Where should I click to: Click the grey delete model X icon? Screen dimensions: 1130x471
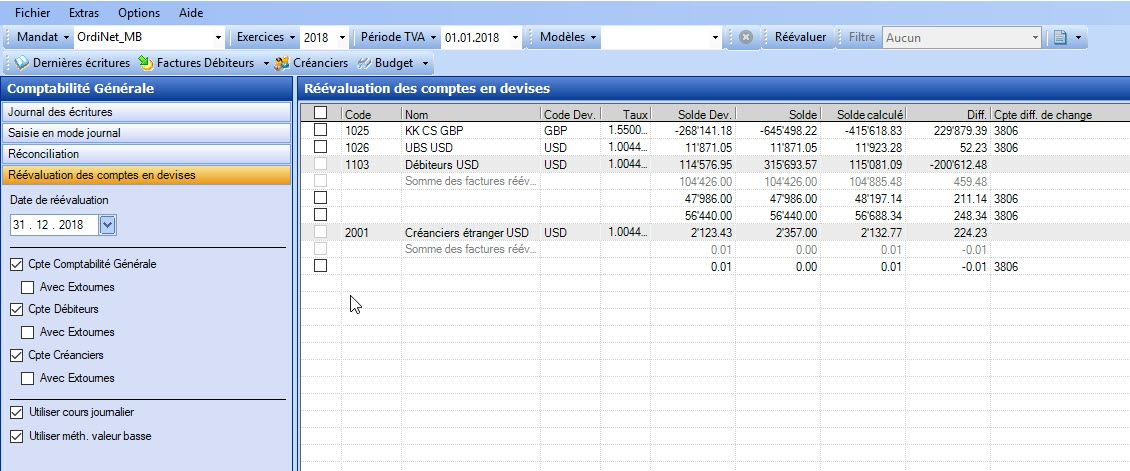(746, 37)
